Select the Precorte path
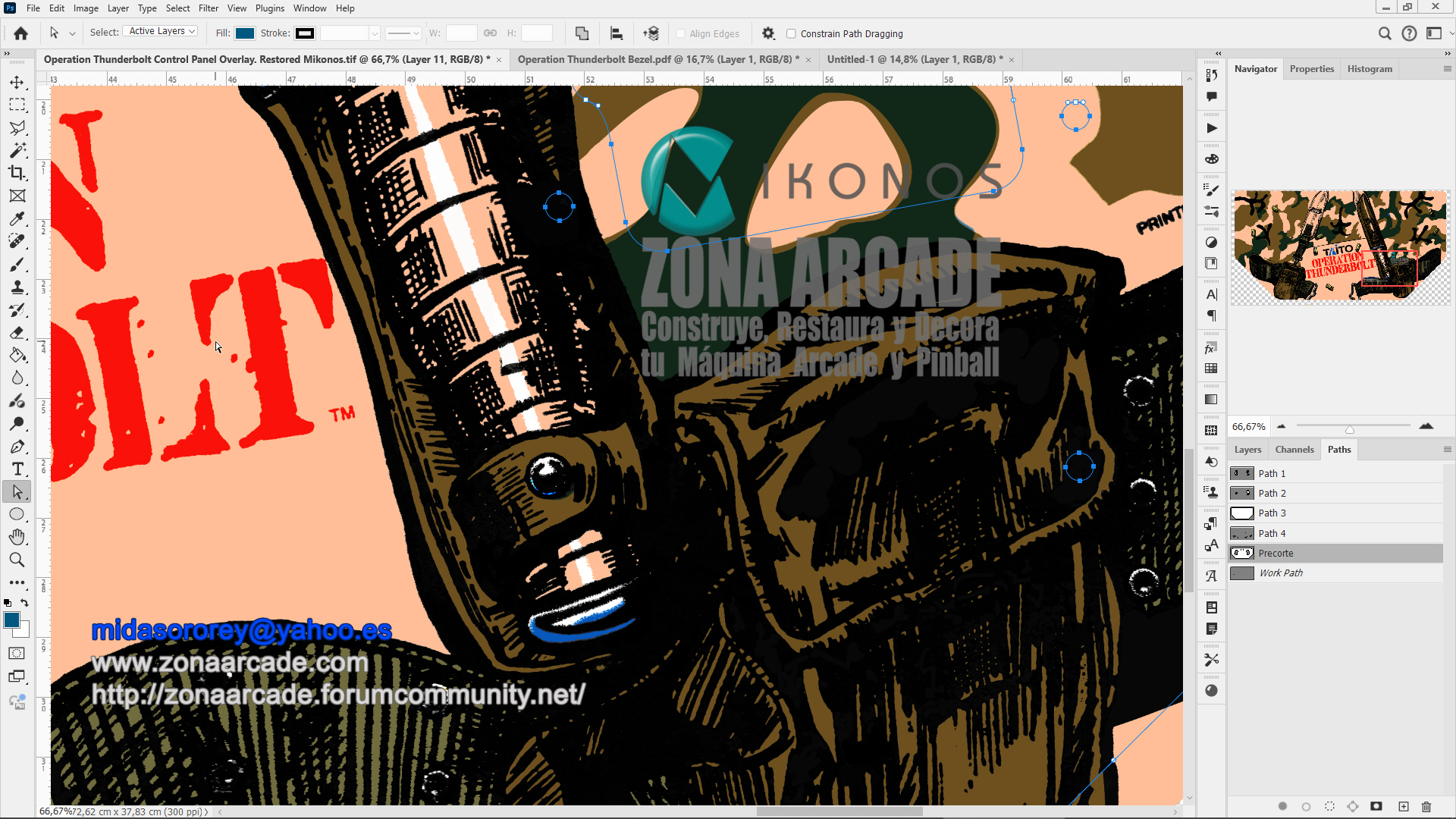The width and height of the screenshot is (1456, 819). coord(1276,554)
